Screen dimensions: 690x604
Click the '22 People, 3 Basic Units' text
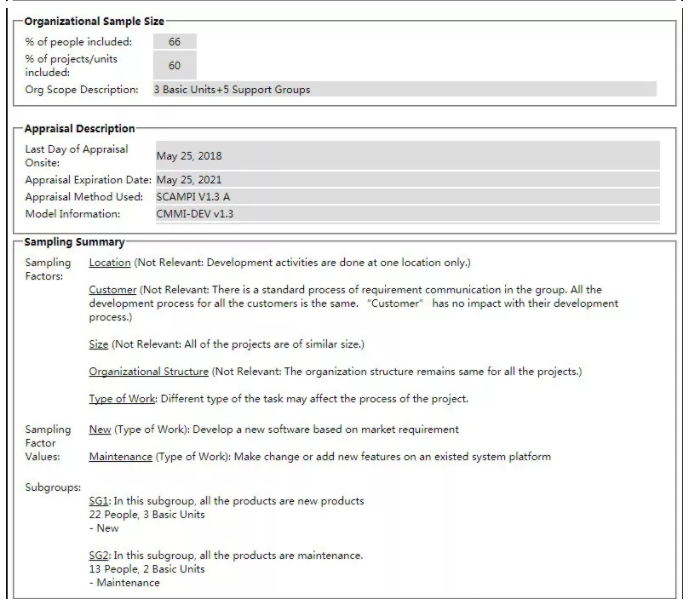(146, 514)
